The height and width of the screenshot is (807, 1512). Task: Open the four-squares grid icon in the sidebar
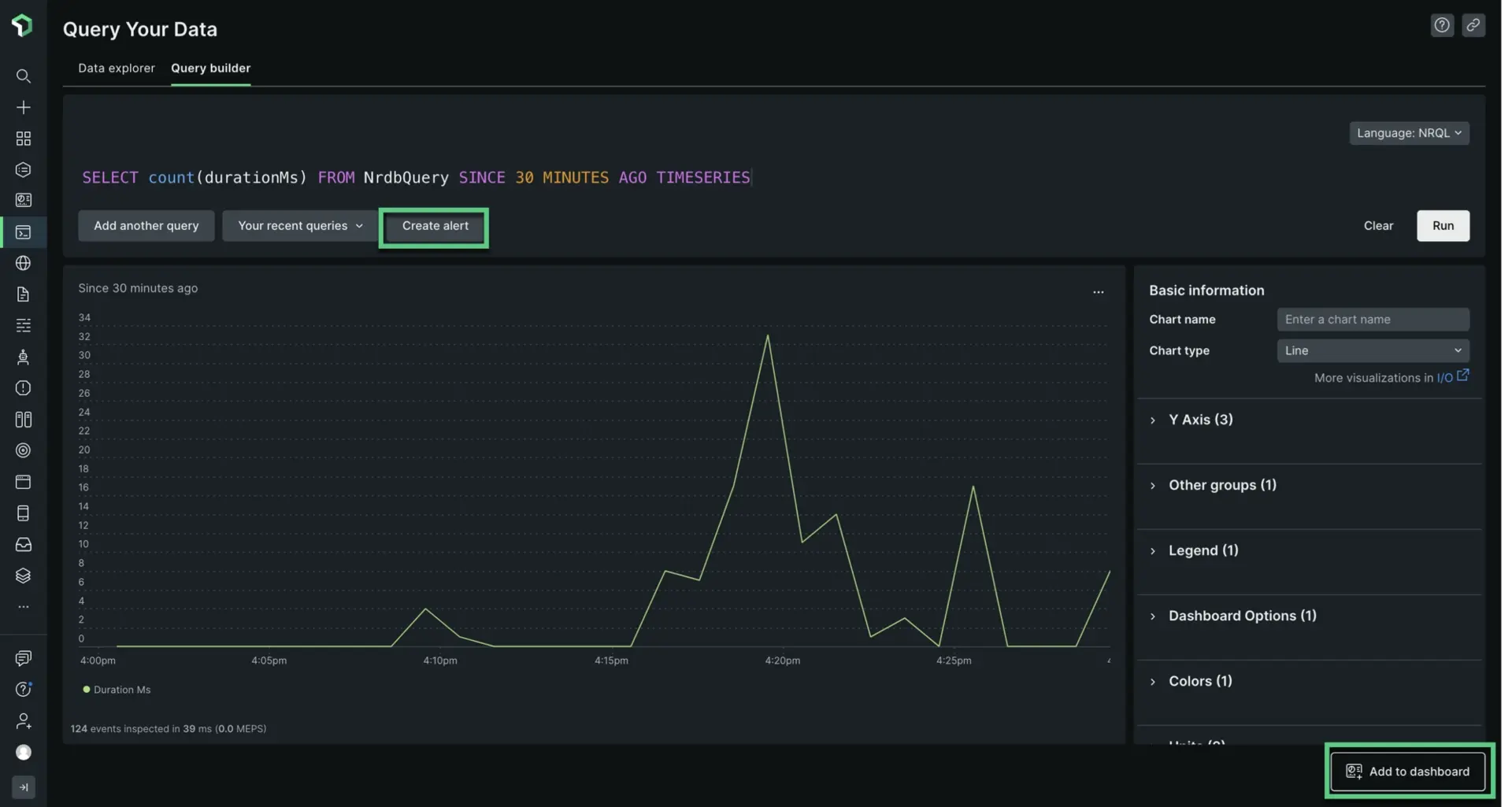point(24,139)
